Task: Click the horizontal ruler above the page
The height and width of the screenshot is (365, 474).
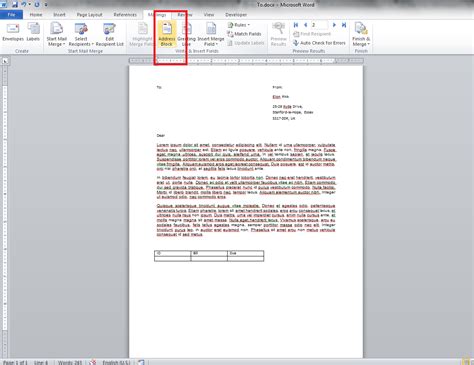Action: 246,61
